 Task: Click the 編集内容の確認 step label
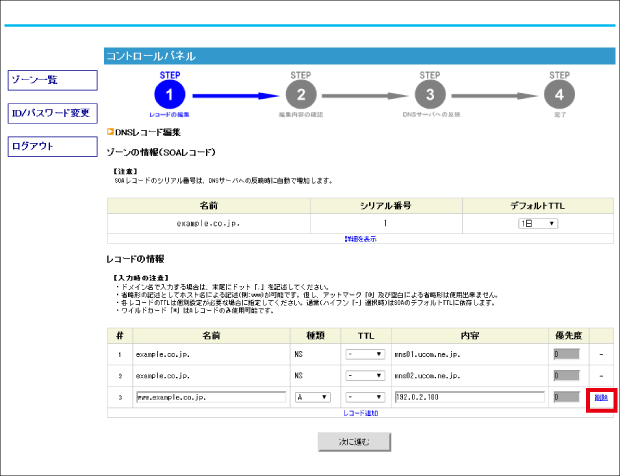[301, 115]
